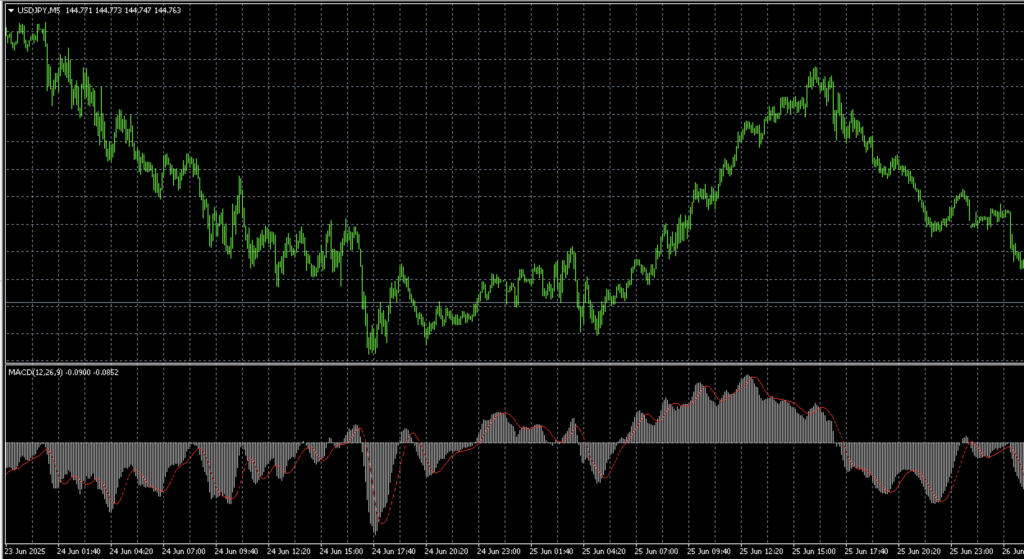This screenshot has height=559, width=1024.
Task: Click the 24 Jun 12:20 time marker
Action: click(x=290, y=551)
